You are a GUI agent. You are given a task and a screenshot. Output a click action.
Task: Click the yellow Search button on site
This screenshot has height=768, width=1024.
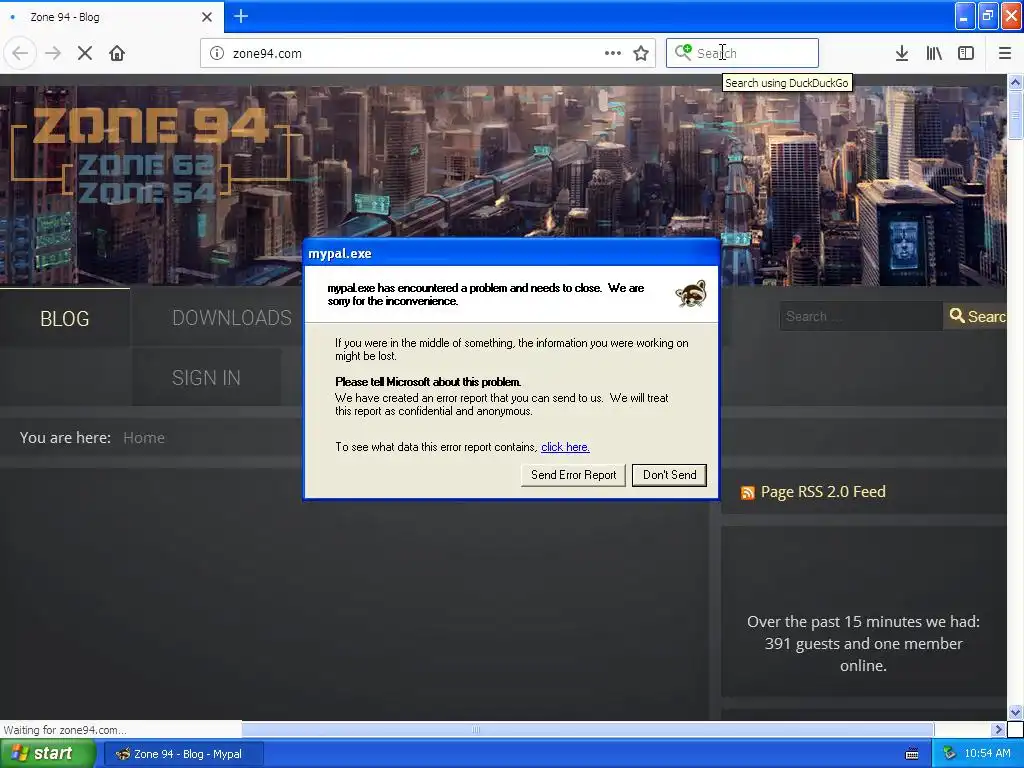pyautogui.click(x=976, y=316)
